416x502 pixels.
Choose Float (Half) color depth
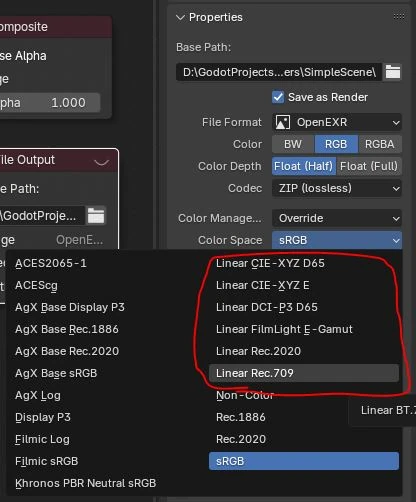click(x=304, y=166)
